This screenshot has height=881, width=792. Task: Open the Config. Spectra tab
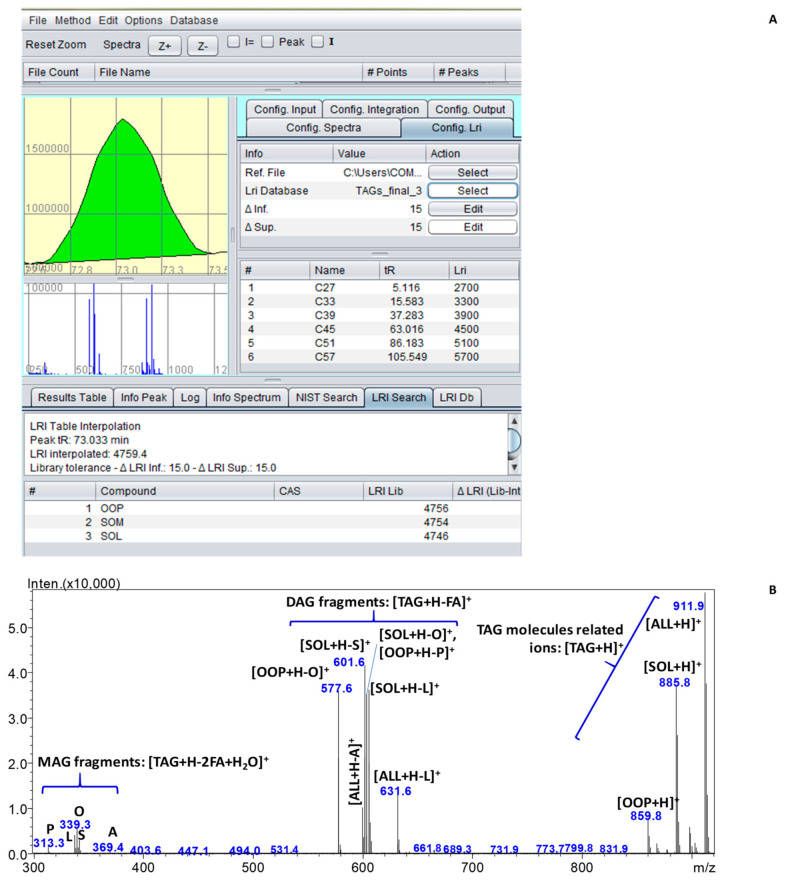pos(321,127)
